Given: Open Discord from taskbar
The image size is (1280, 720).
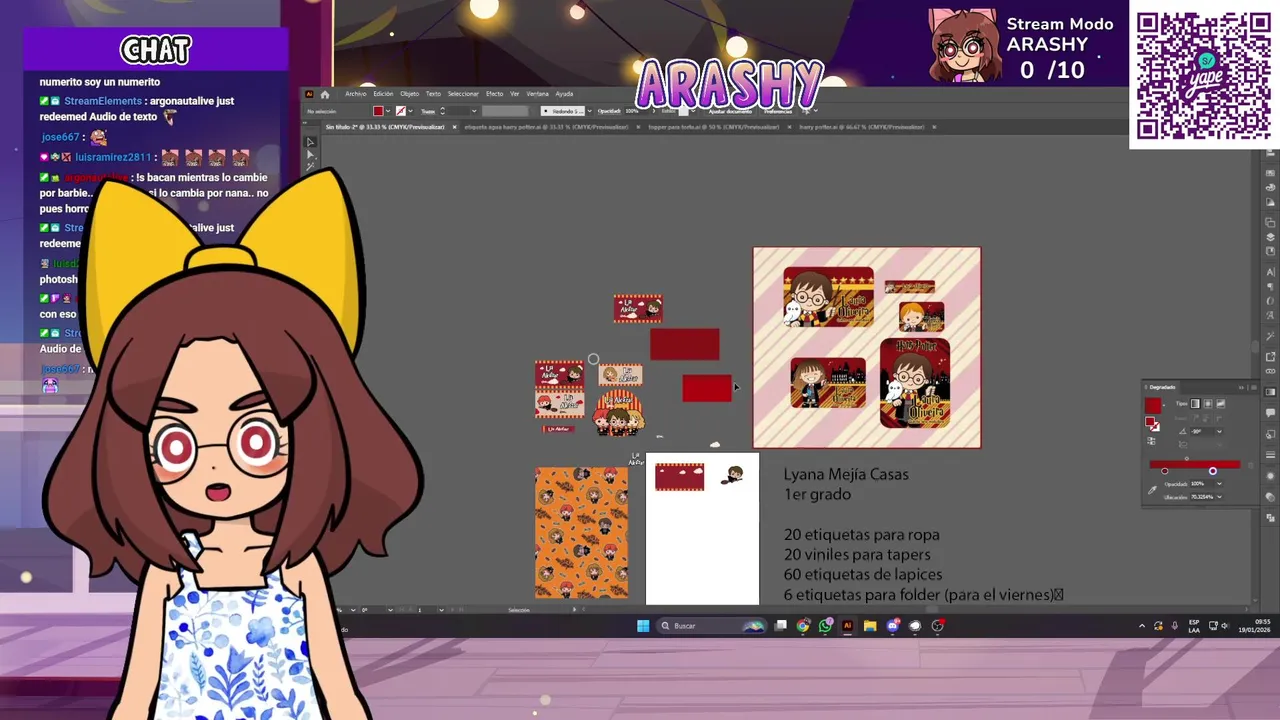Looking at the screenshot, I should [x=893, y=626].
